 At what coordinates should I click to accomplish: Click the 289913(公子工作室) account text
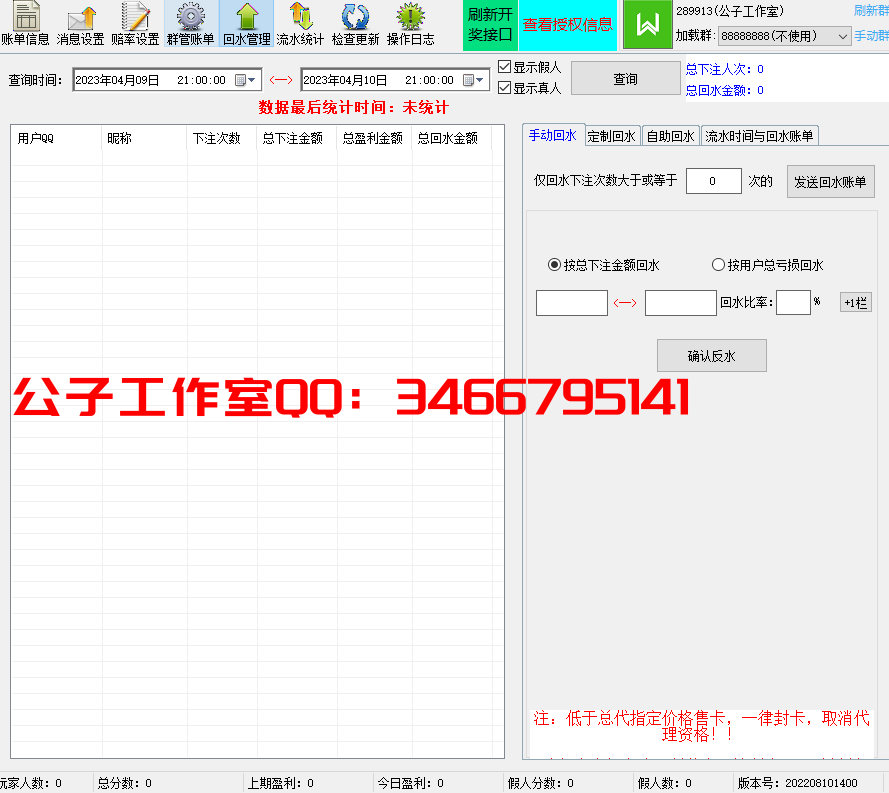(x=730, y=11)
